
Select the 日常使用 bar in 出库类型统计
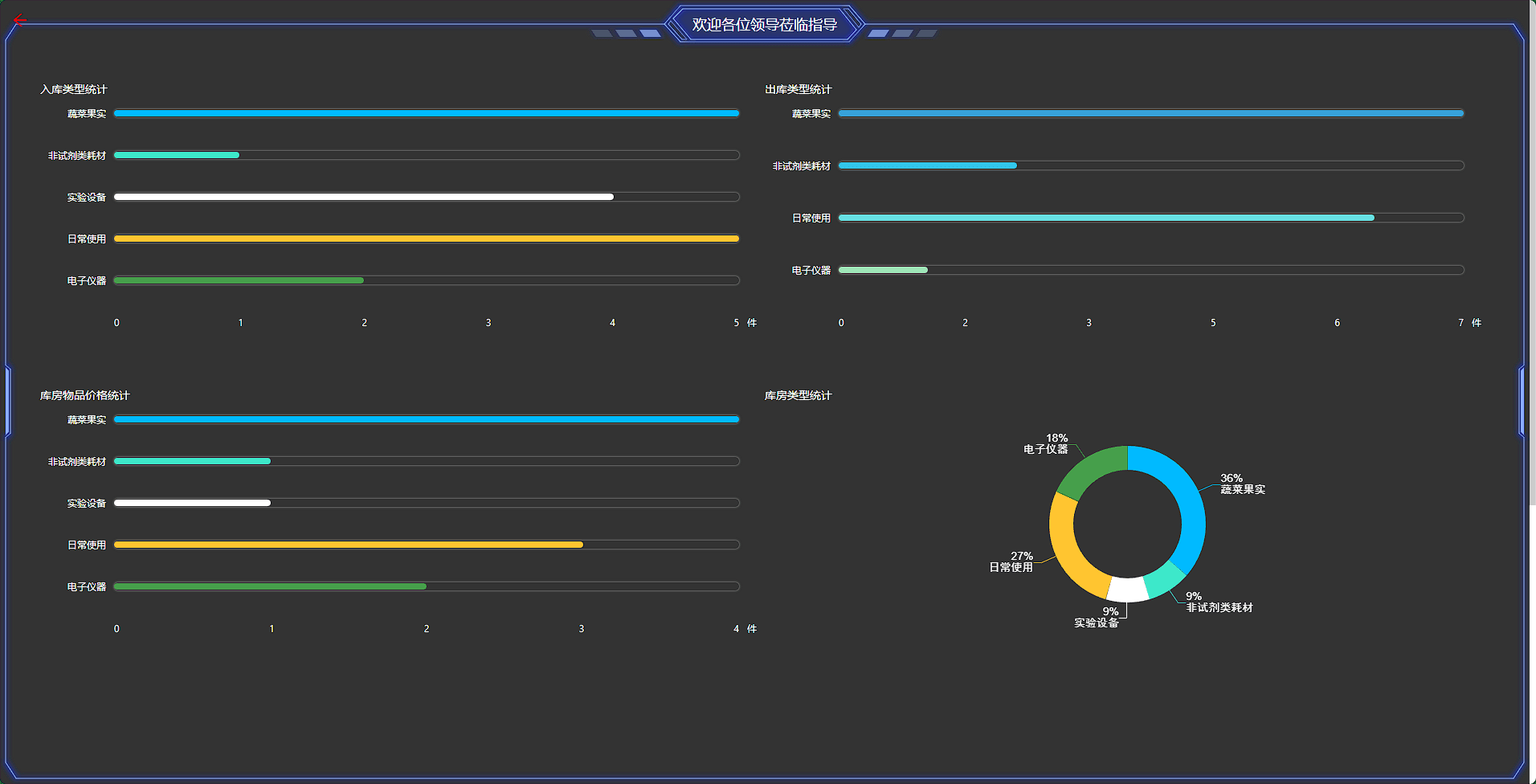point(1106,218)
